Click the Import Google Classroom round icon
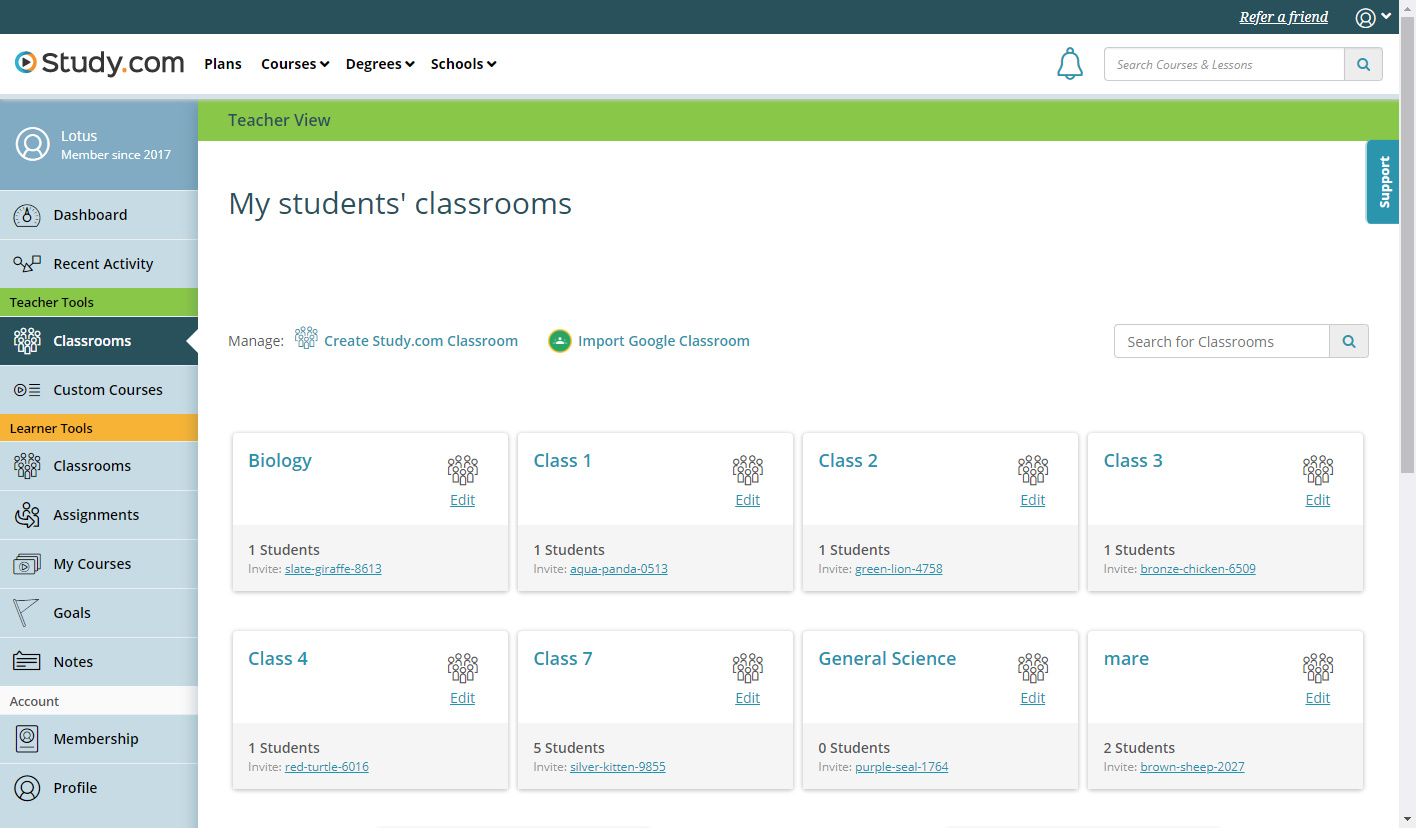 pyautogui.click(x=560, y=341)
